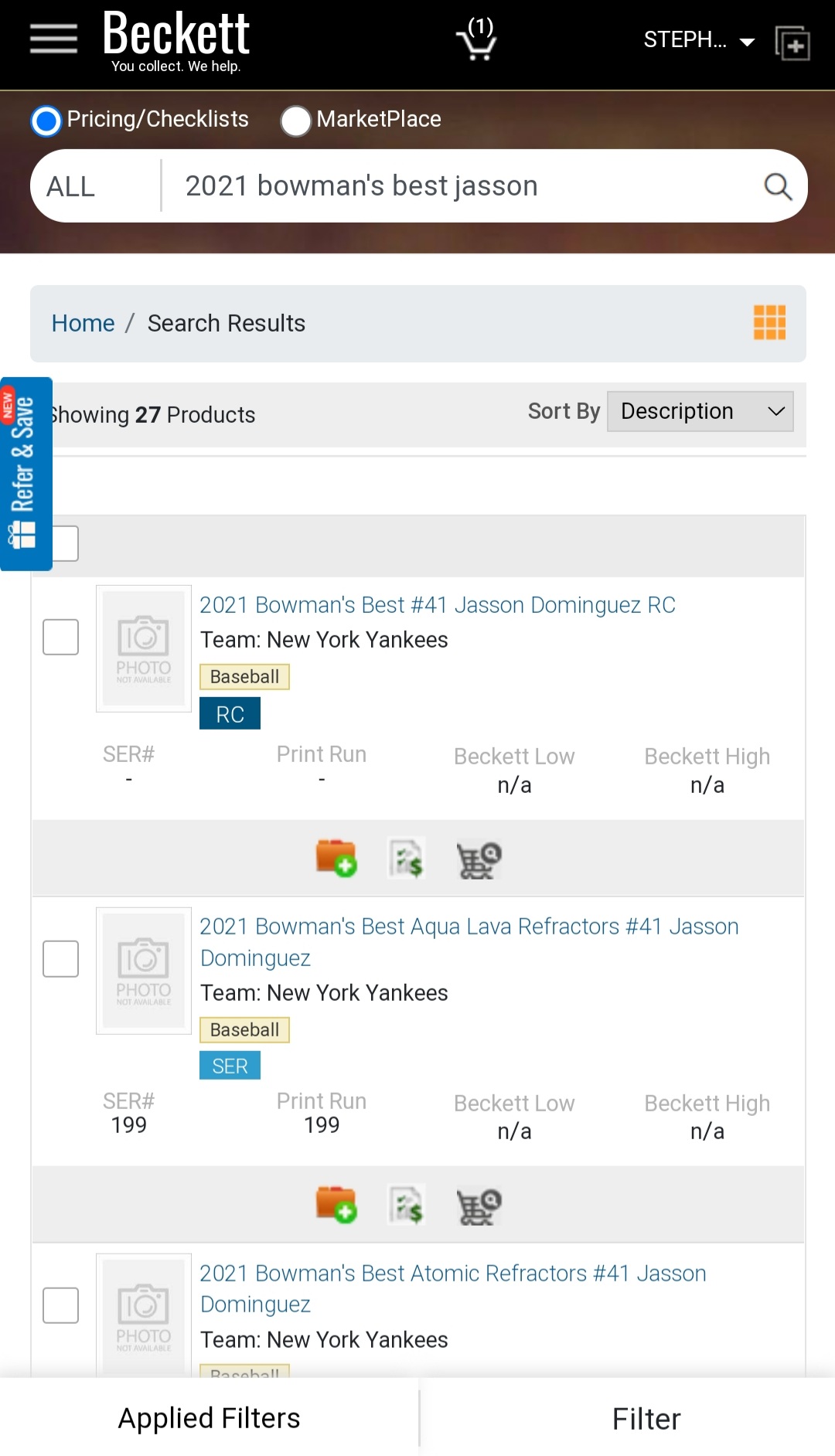Open the Refer & Save side tab
835x1456 pixels.
tap(26, 474)
